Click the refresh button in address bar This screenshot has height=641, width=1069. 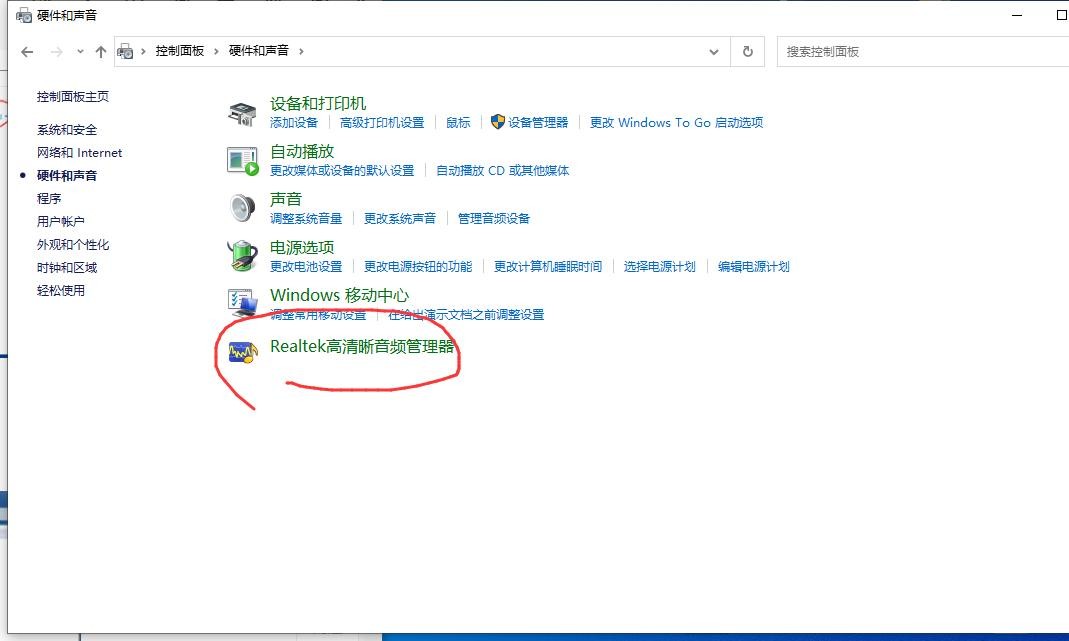pos(747,50)
